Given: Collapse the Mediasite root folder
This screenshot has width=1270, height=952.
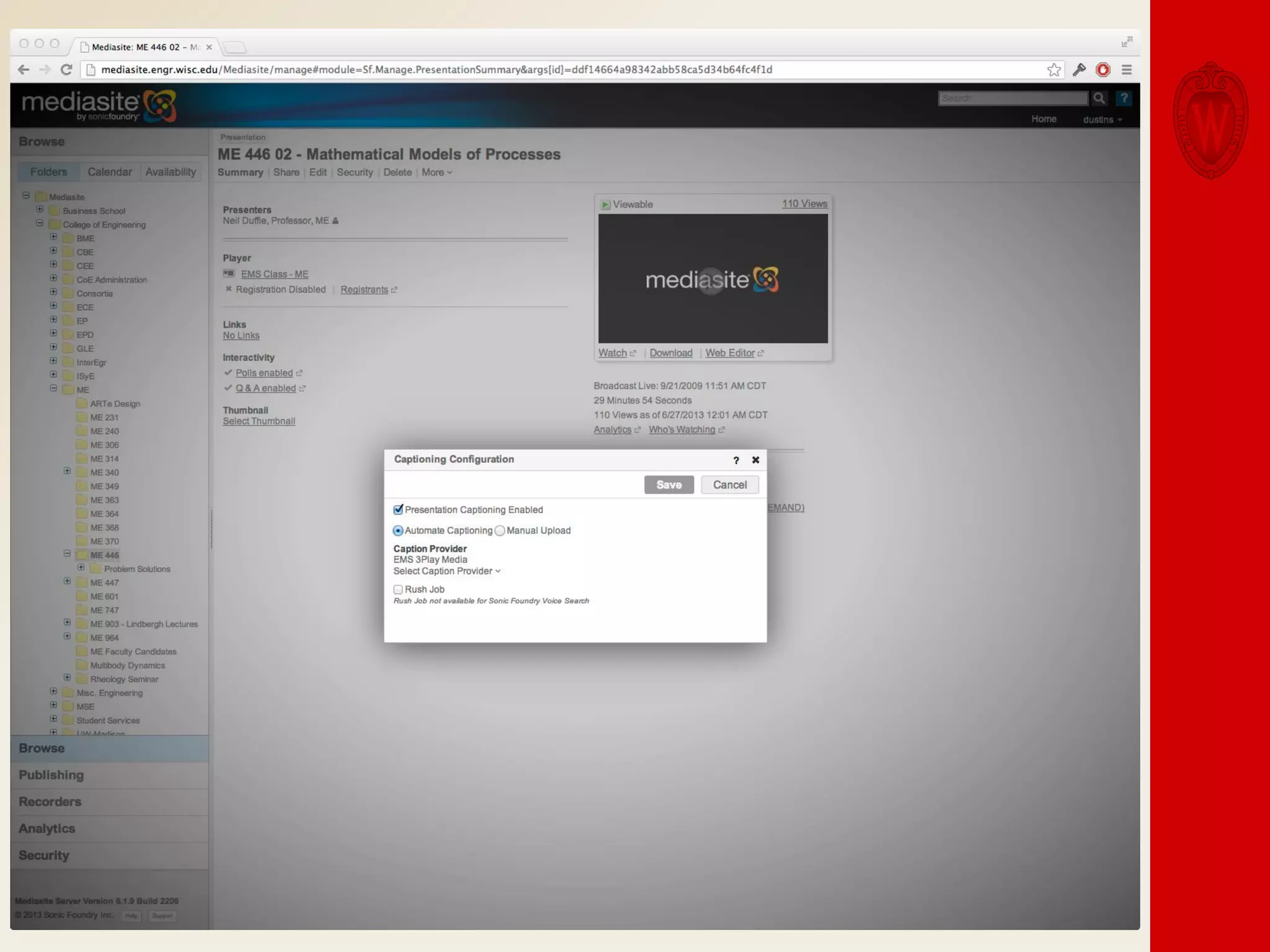Looking at the screenshot, I should pyautogui.click(x=26, y=196).
